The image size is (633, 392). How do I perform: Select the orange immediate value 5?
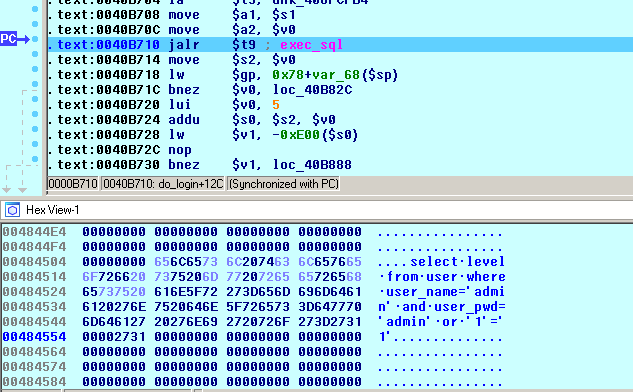pyautogui.click(x=276, y=105)
